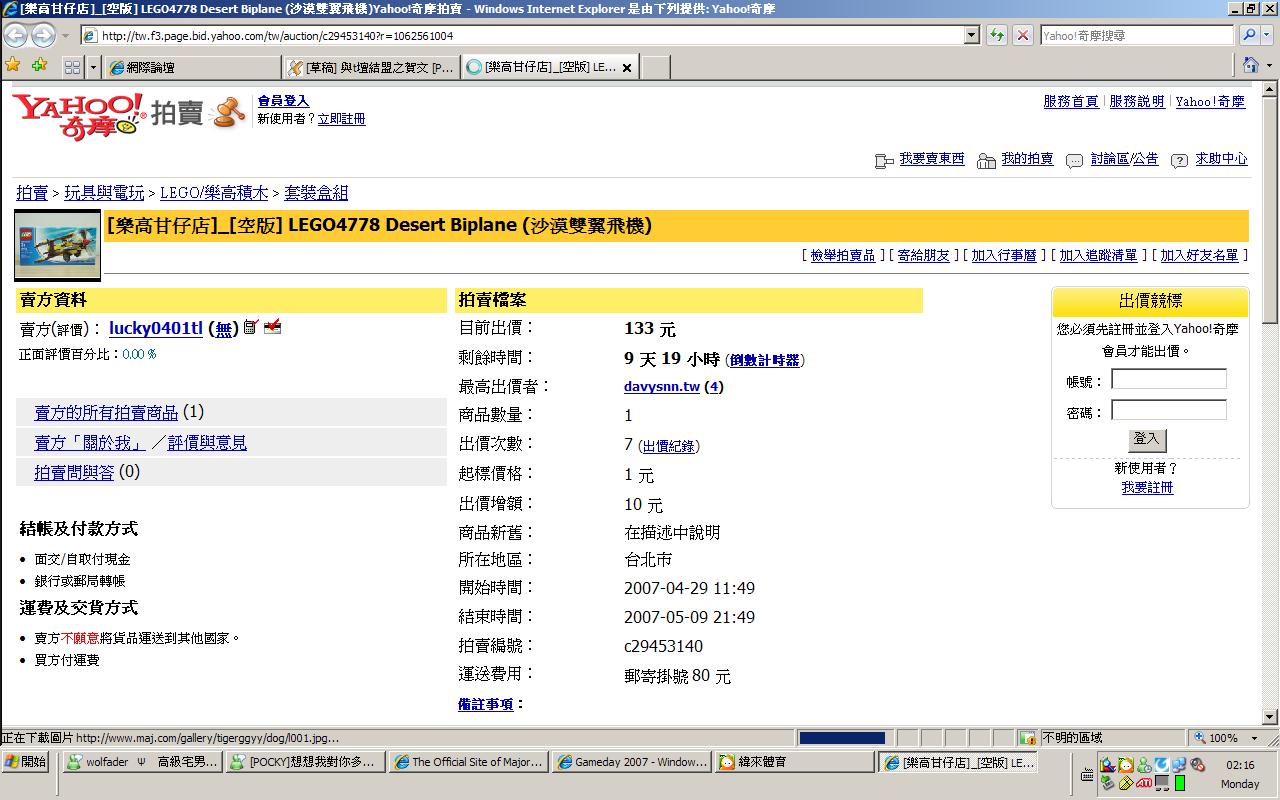Open 賣方的所有拍賣商品 link
This screenshot has width=1280, height=800.
[x=106, y=412]
